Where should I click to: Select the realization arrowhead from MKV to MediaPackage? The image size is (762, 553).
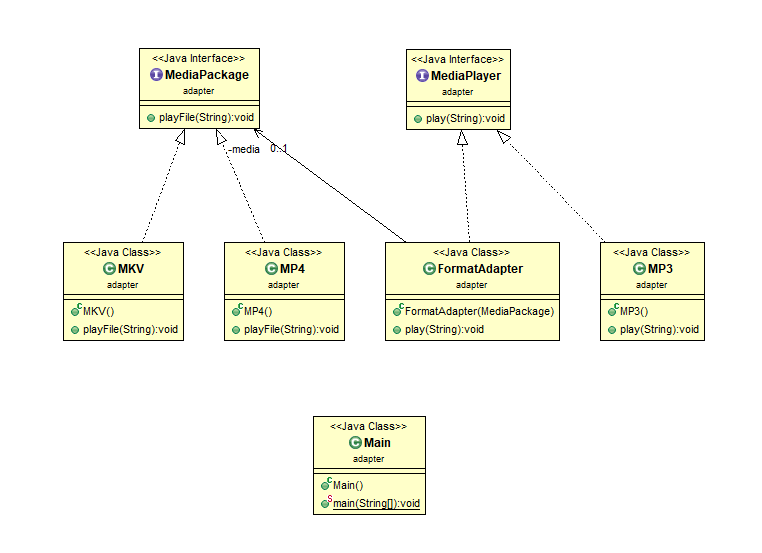click(181, 137)
